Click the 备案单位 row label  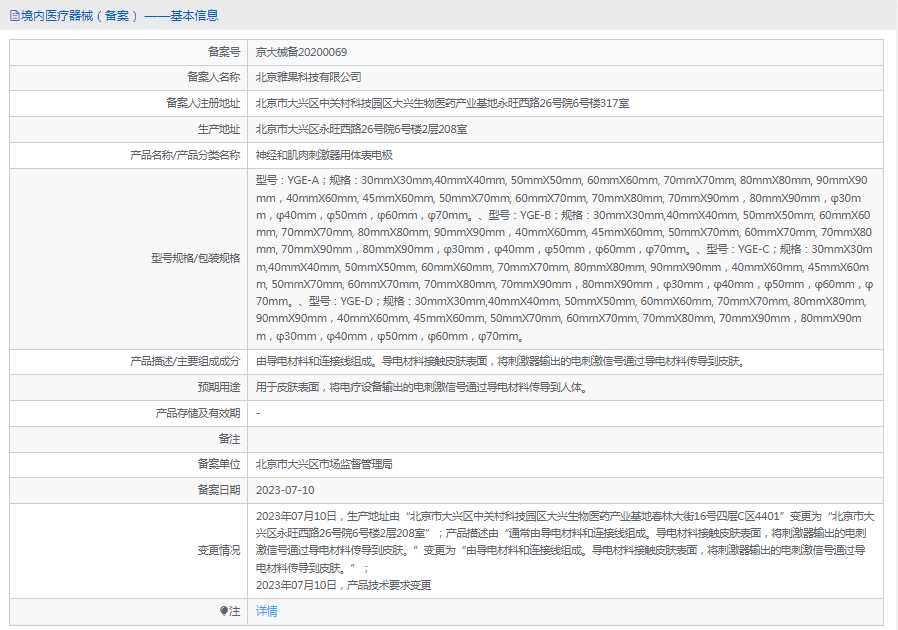click(219, 464)
